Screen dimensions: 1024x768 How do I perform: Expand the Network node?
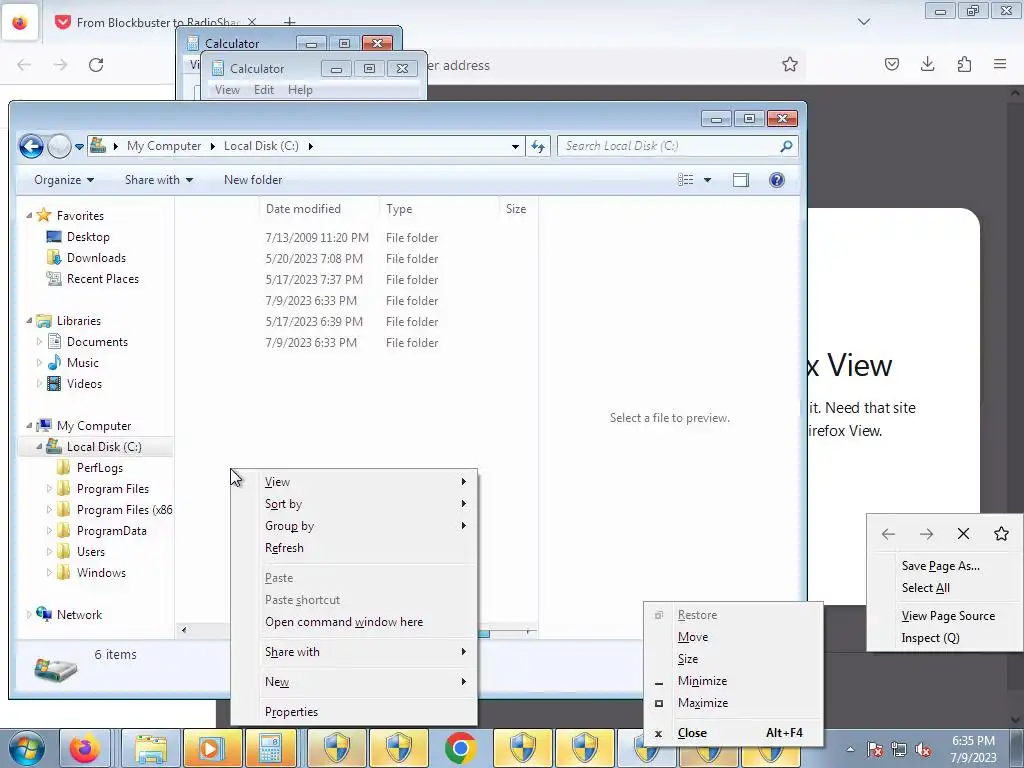(x=29, y=615)
